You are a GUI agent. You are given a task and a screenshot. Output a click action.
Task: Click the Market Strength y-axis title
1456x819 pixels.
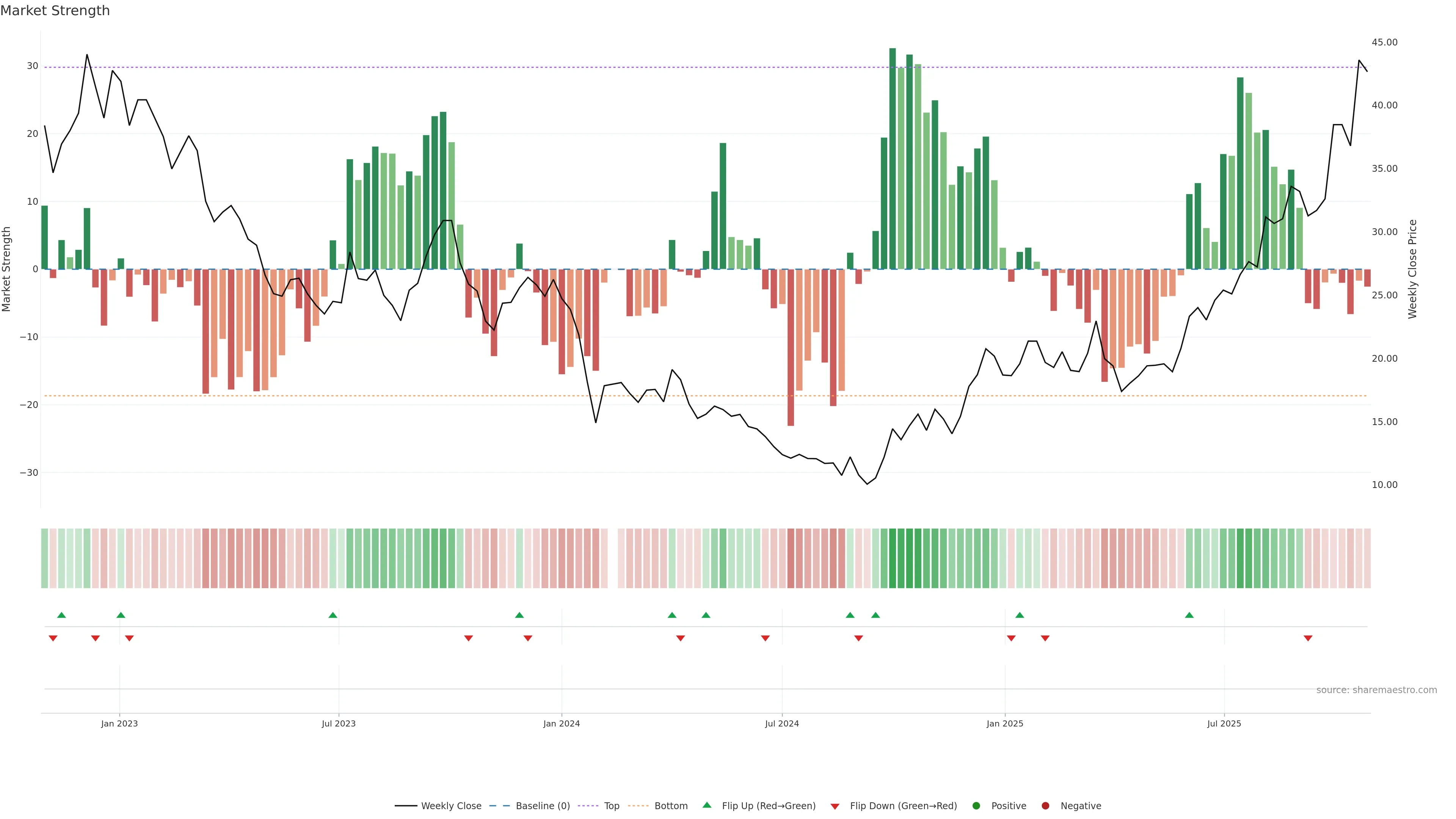point(7,269)
